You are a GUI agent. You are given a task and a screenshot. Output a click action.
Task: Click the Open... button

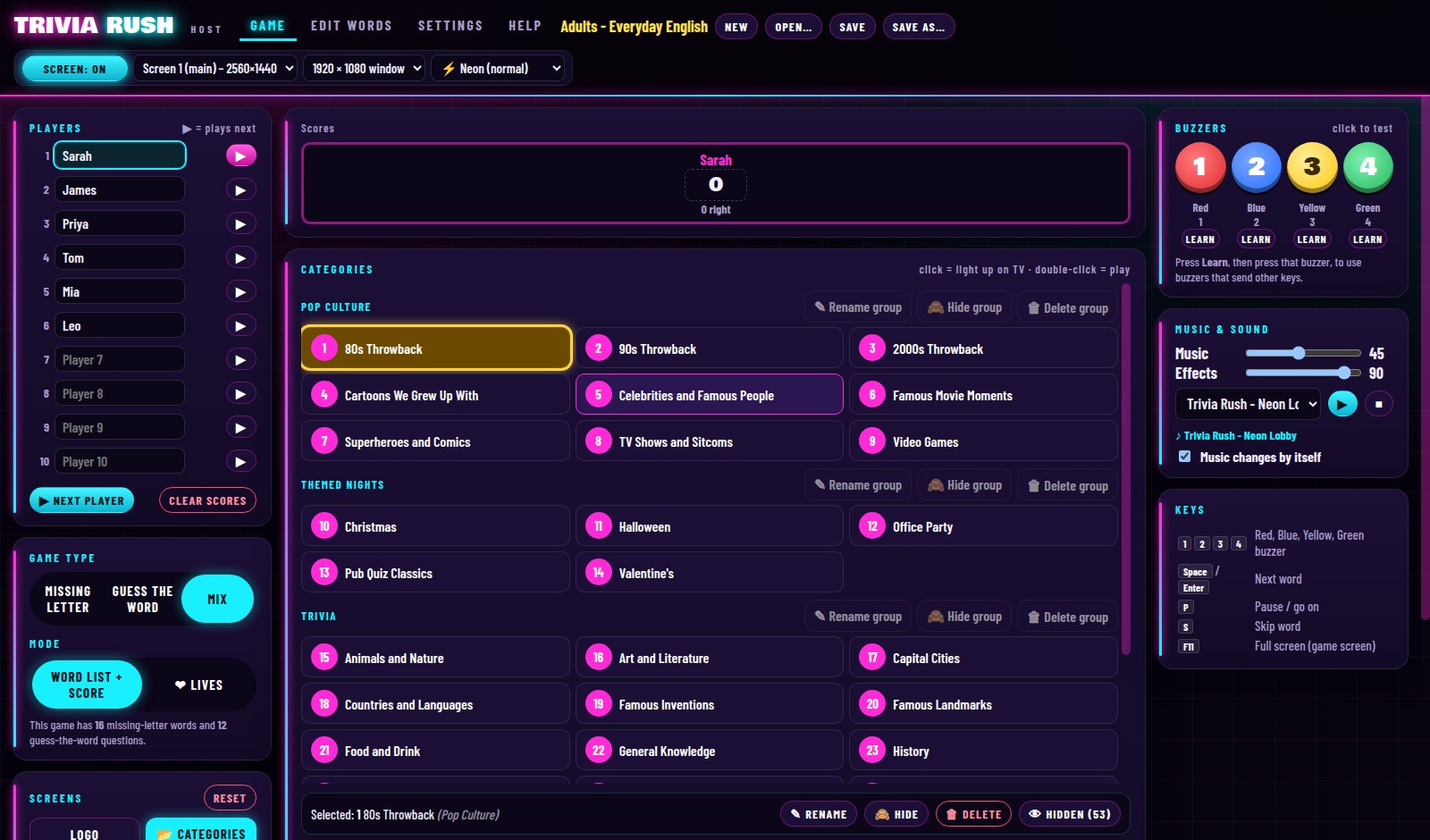click(794, 27)
